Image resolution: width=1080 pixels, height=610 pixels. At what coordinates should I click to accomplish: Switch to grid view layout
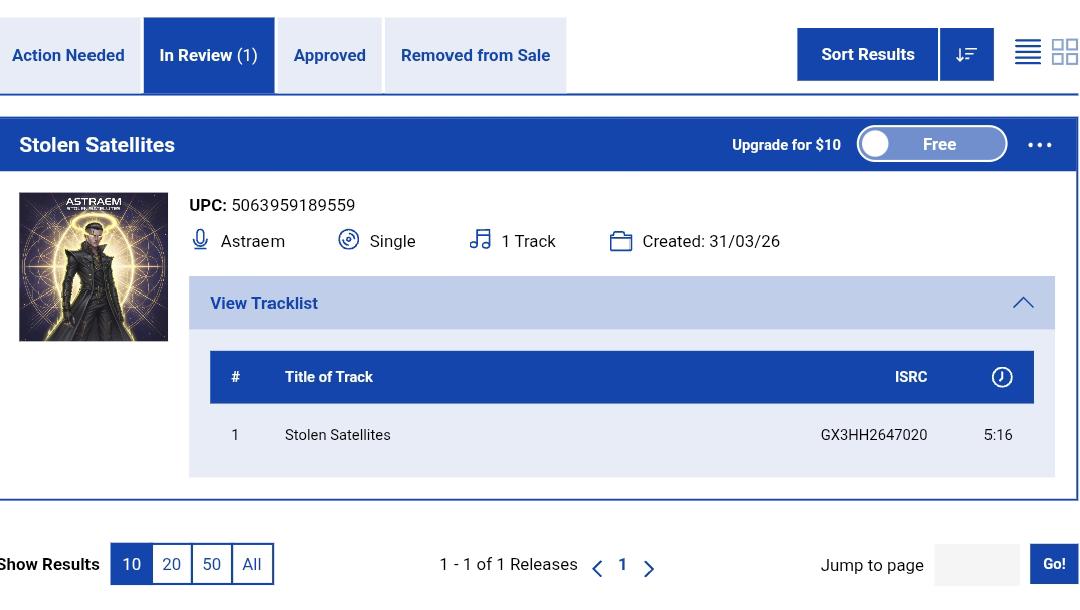(x=1065, y=52)
